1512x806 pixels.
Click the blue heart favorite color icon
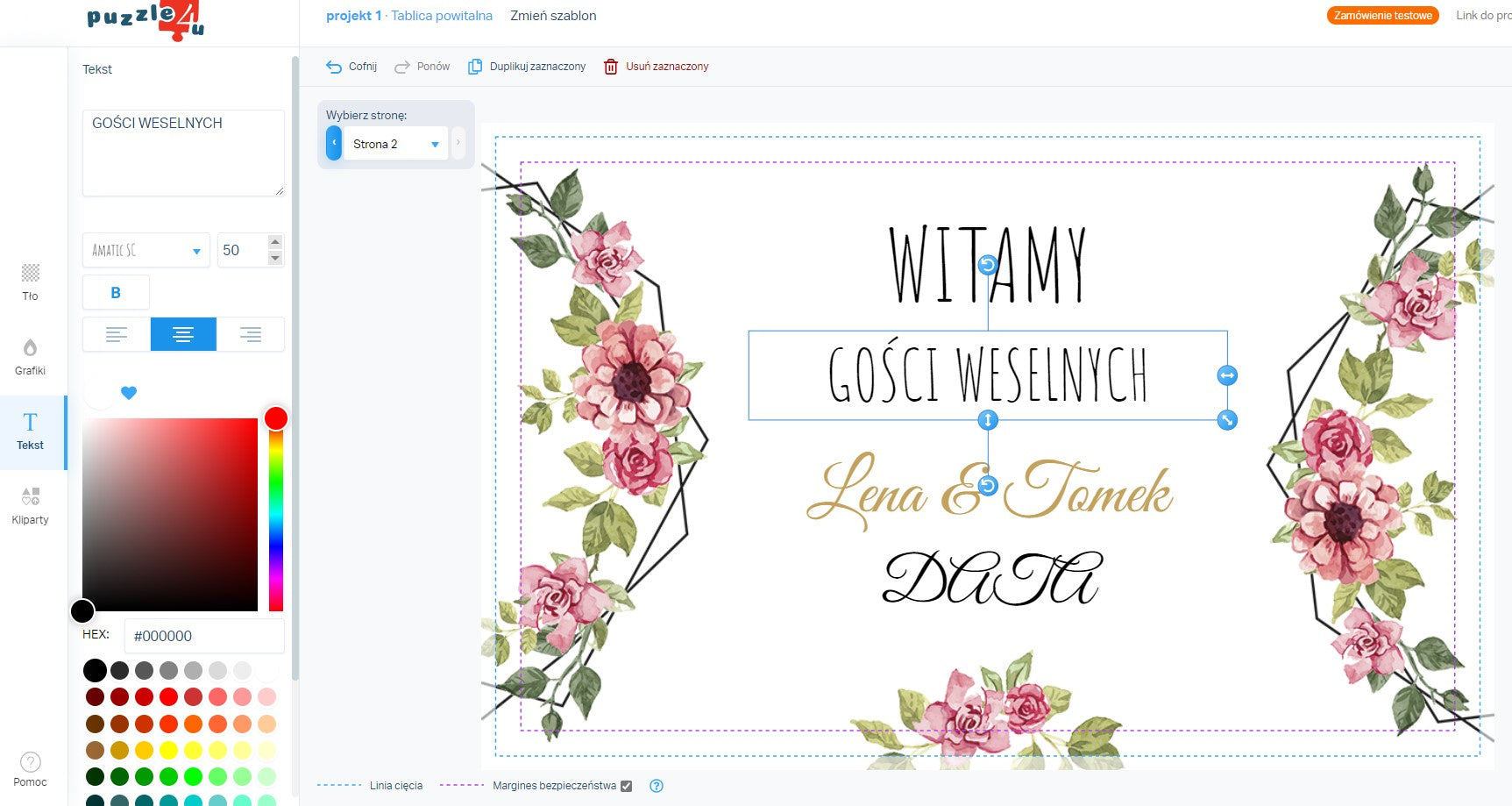129,393
